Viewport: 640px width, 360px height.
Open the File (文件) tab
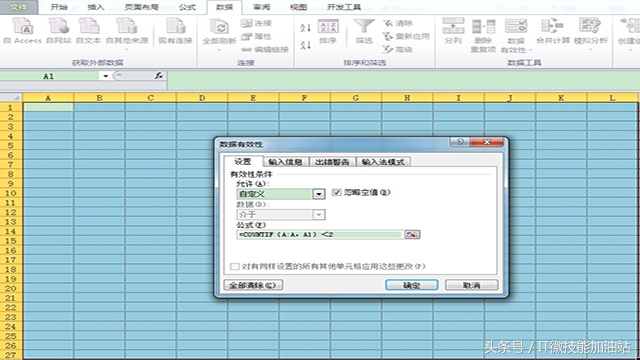[x=19, y=7]
